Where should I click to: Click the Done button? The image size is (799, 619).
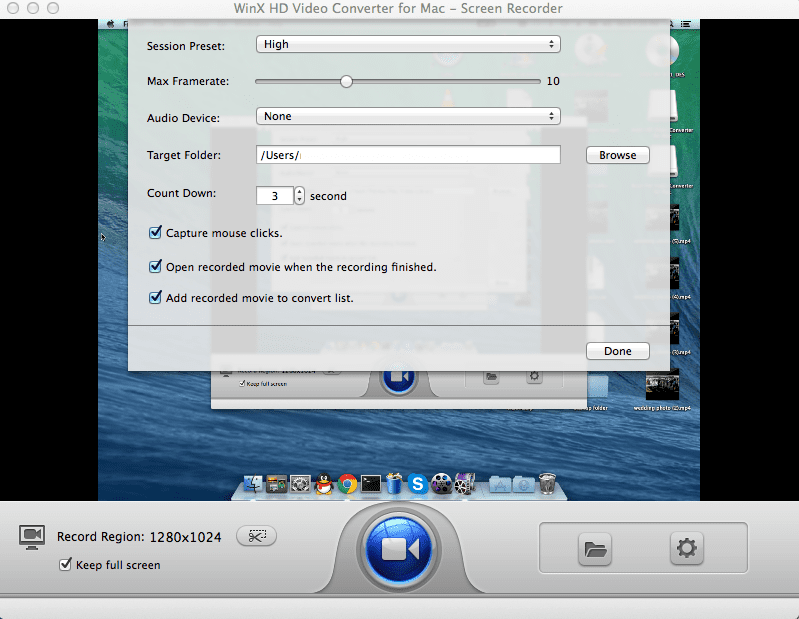point(618,351)
